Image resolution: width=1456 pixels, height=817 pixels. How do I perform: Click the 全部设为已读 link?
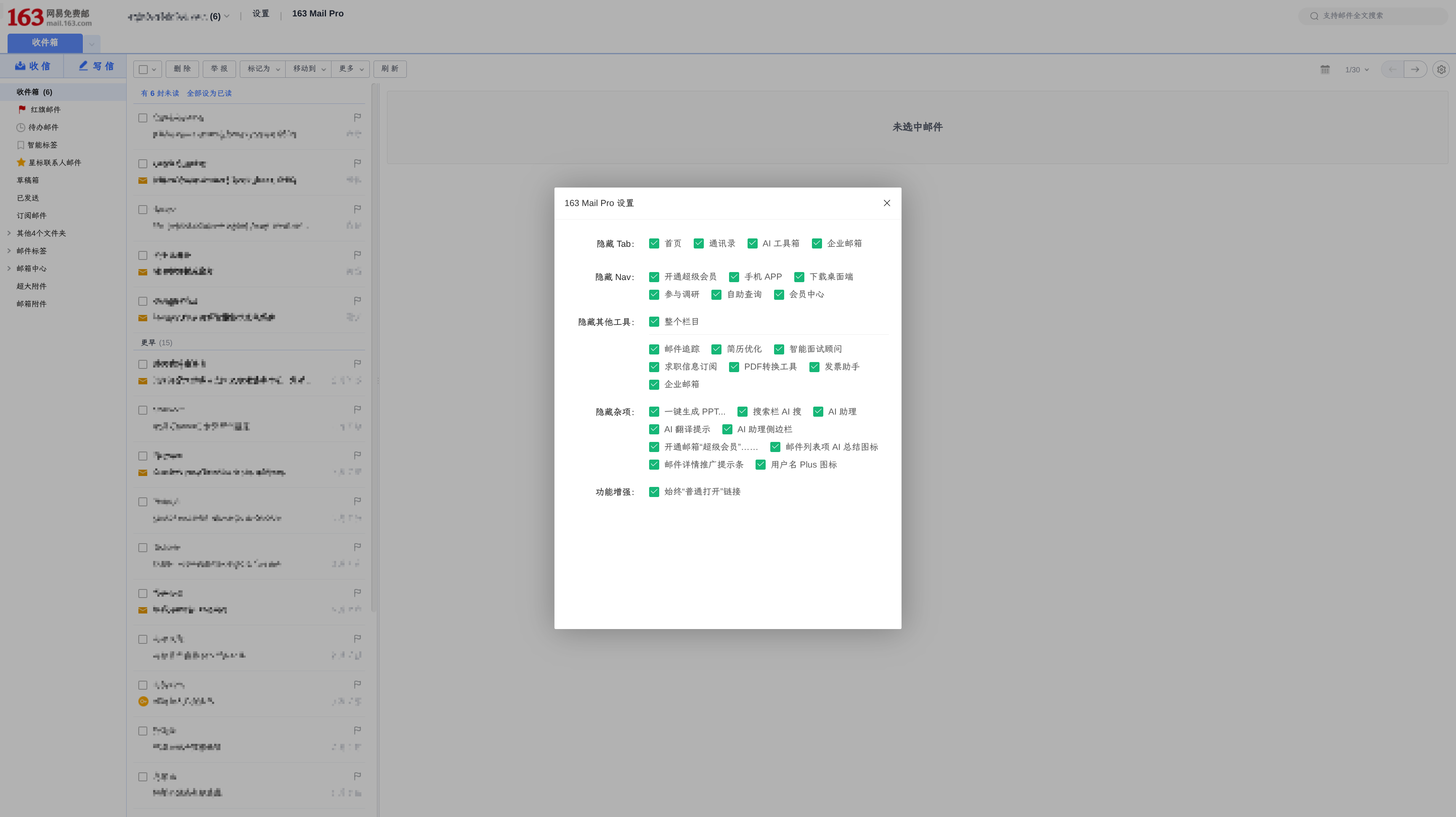pyautogui.click(x=210, y=93)
